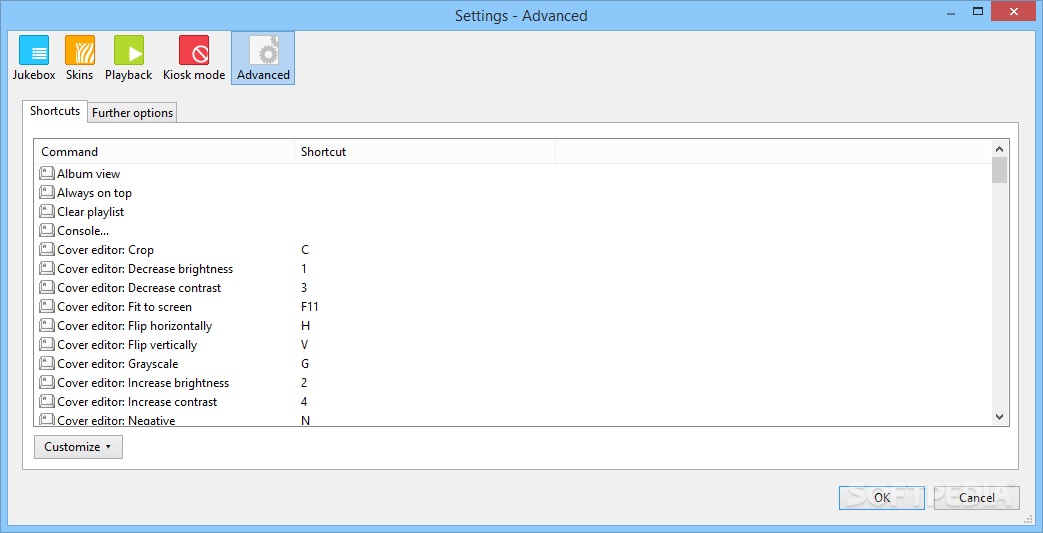Switch to the Shortcuts tab
This screenshot has height=533, width=1043.
(x=55, y=111)
